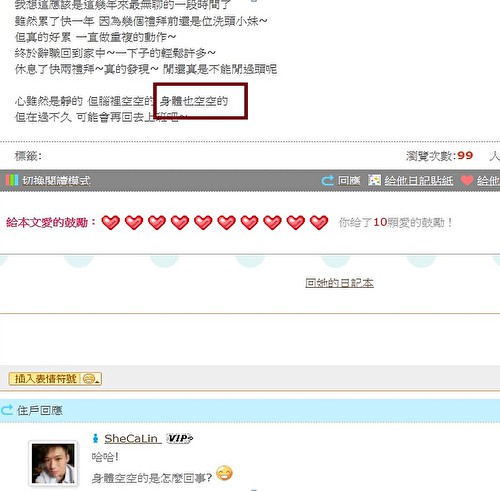
Task: Click the laughing emoji in the comment
Action: (224, 473)
